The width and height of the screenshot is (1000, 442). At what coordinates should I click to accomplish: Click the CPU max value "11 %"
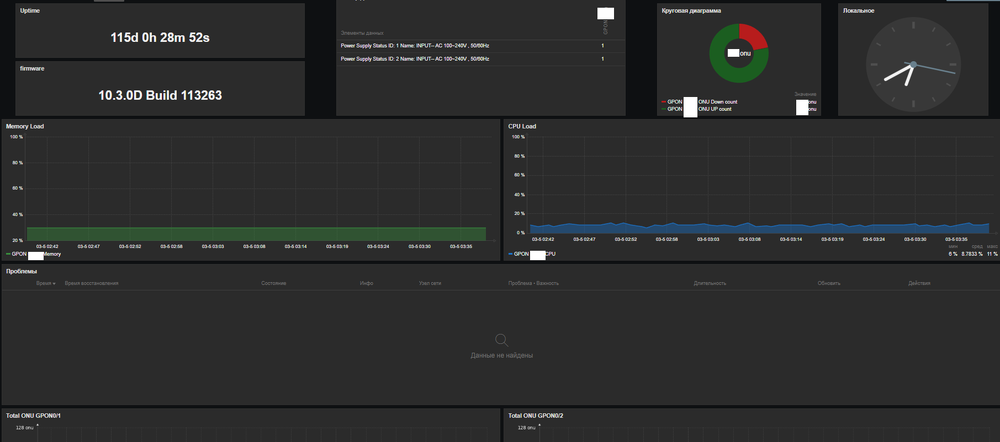tap(992, 254)
